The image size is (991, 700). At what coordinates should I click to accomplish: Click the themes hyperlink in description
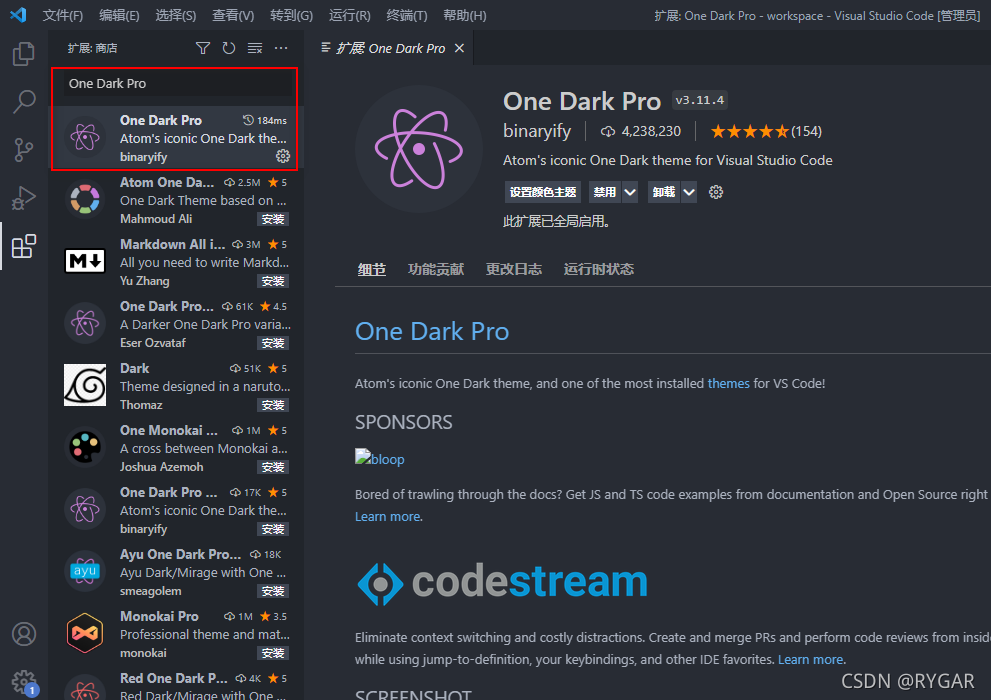coord(728,383)
